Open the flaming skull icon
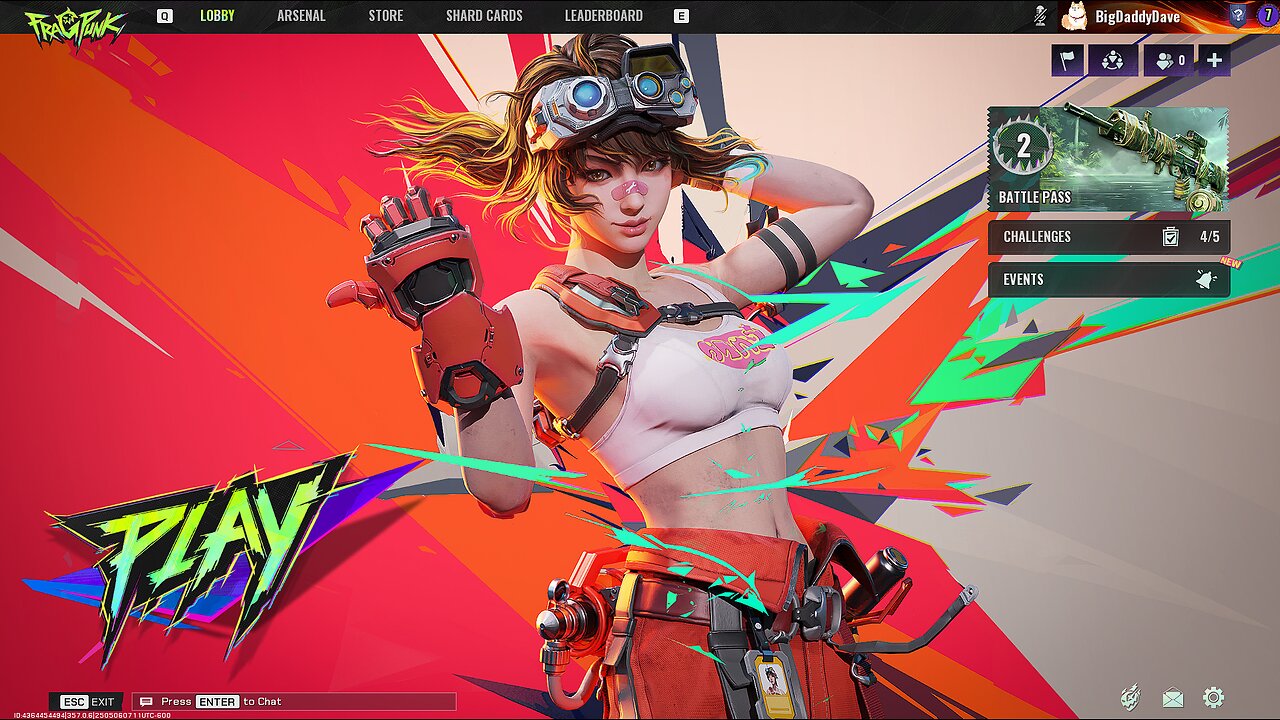This screenshot has height=720, width=1280. point(1130,698)
